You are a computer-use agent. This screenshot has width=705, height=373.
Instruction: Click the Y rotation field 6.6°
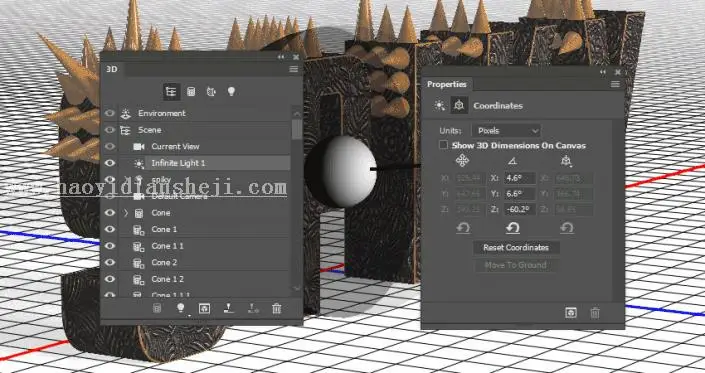[x=519, y=194]
